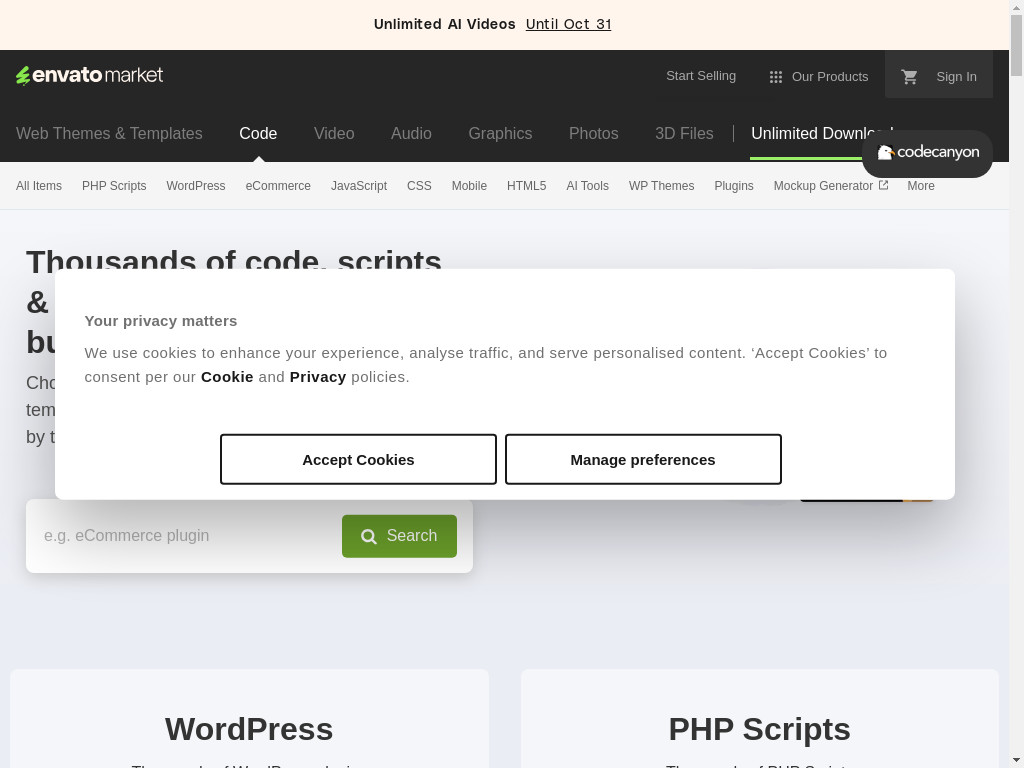Click the Sign In link
1024x768 pixels.
956,77
